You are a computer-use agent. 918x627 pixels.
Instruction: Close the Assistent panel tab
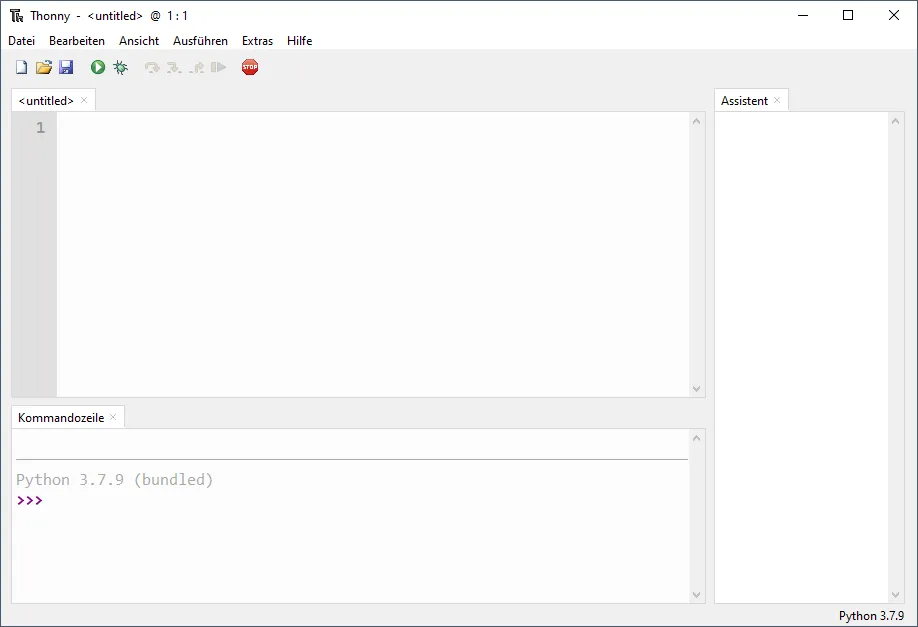tap(777, 100)
